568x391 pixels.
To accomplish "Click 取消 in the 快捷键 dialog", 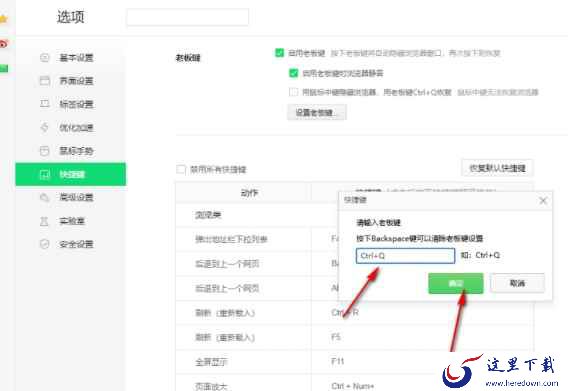I will tap(517, 283).
